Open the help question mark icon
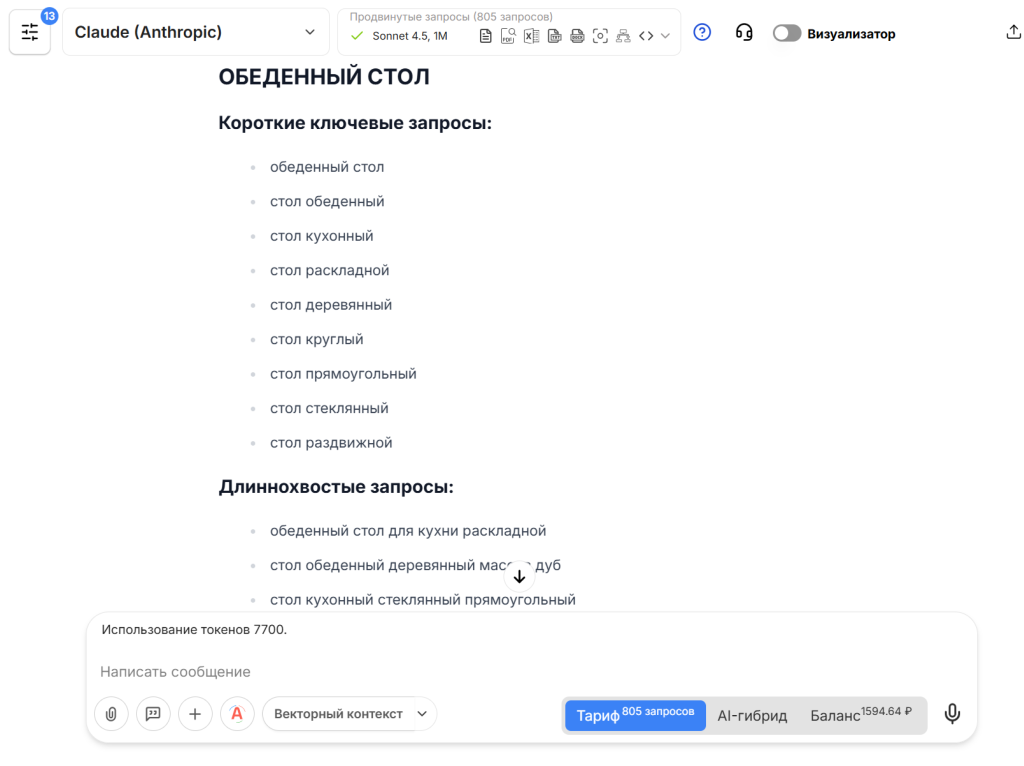 tap(702, 33)
